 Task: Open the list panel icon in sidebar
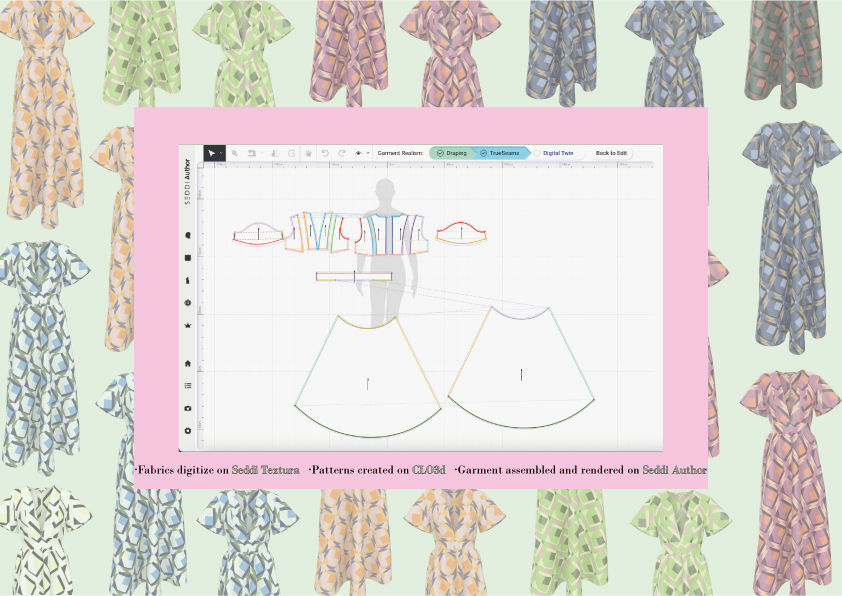tap(188, 385)
